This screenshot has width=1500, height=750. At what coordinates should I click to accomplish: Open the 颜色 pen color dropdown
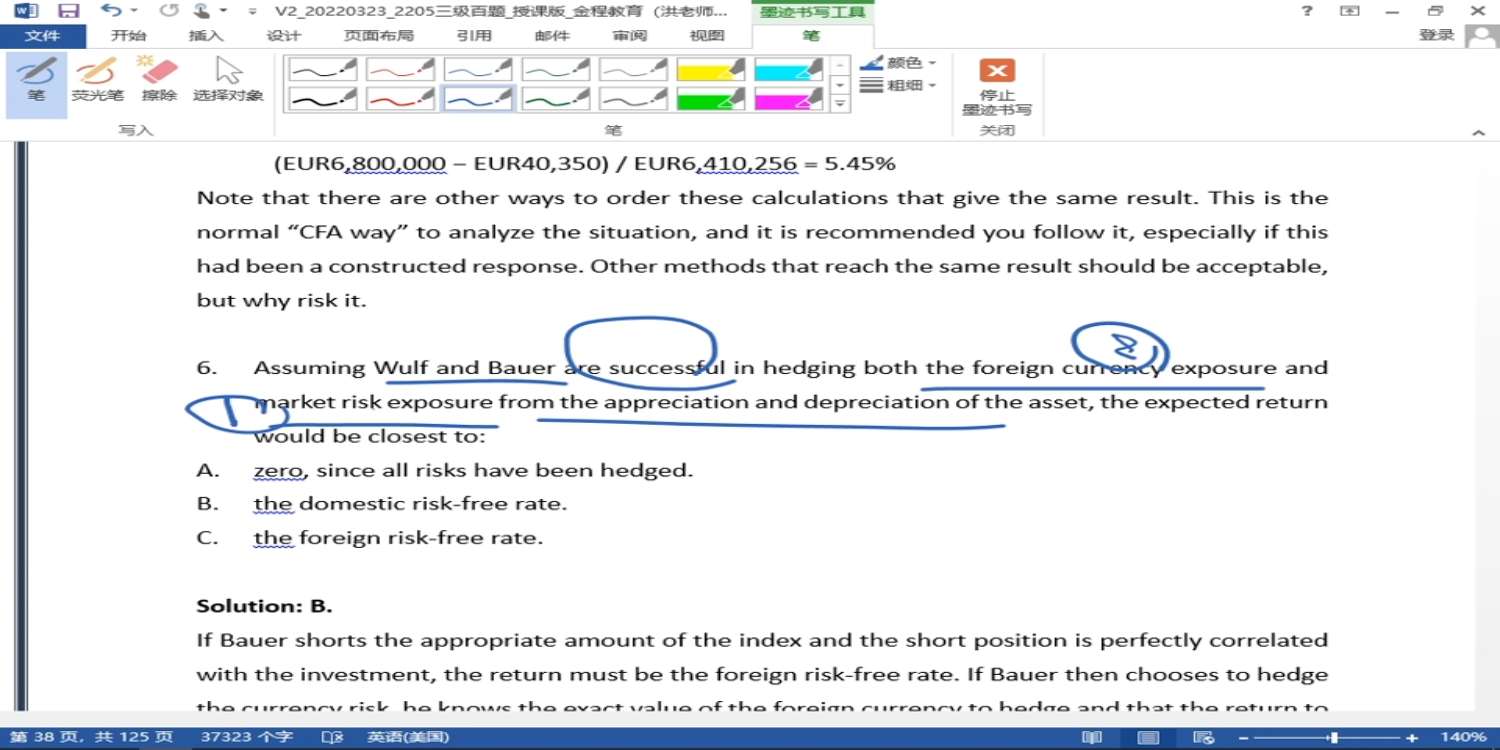pyautogui.click(x=898, y=63)
